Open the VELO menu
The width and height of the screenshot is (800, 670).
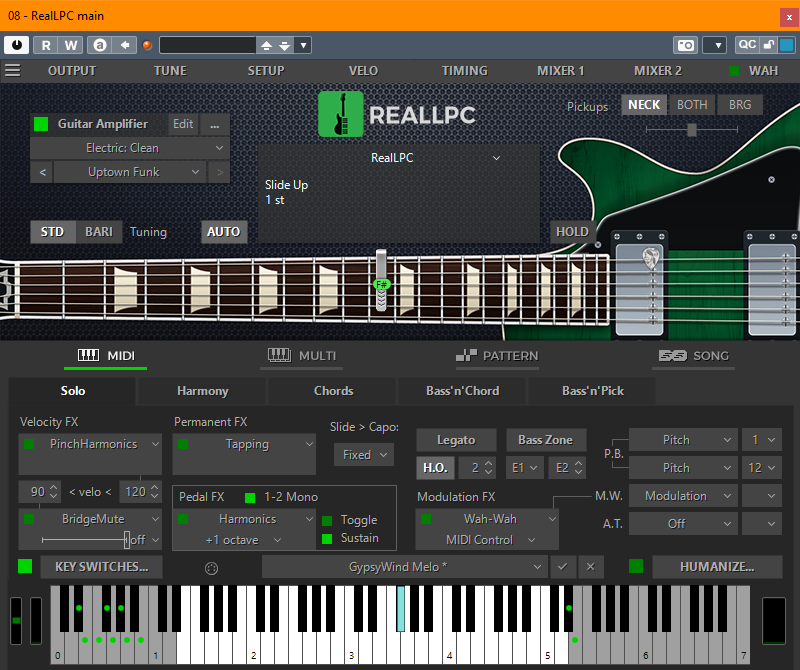click(363, 70)
